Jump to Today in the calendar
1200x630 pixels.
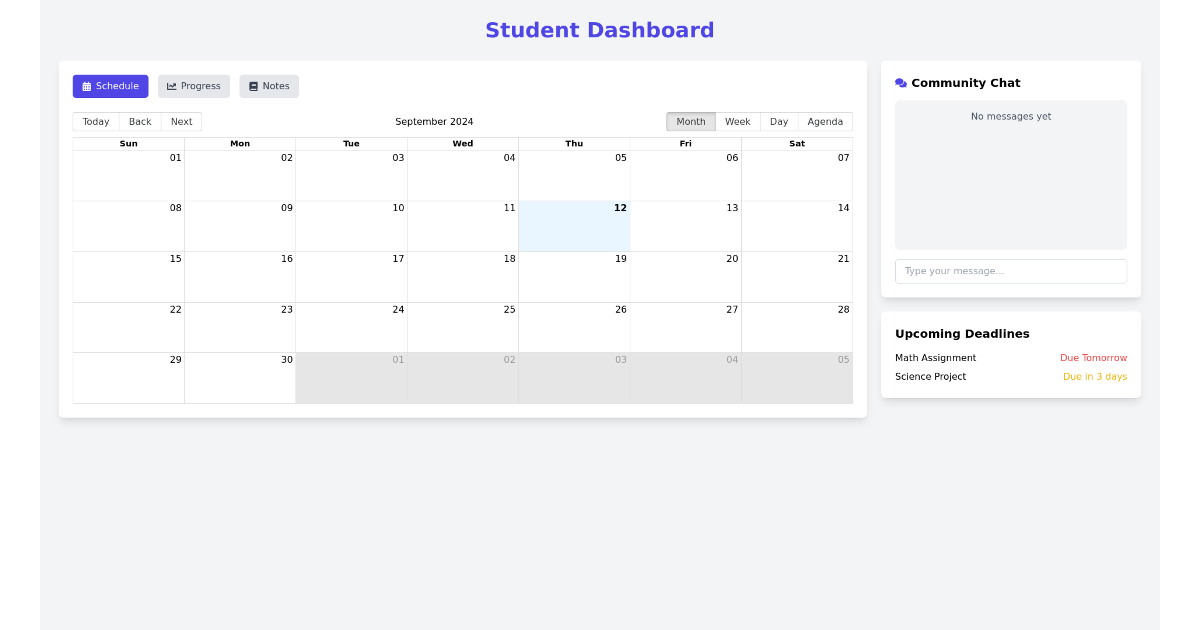[x=96, y=122]
